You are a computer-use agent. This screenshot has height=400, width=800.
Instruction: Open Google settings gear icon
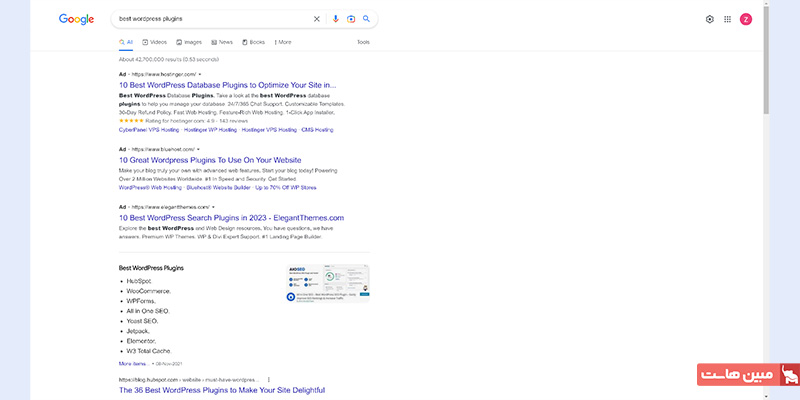pos(710,19)
